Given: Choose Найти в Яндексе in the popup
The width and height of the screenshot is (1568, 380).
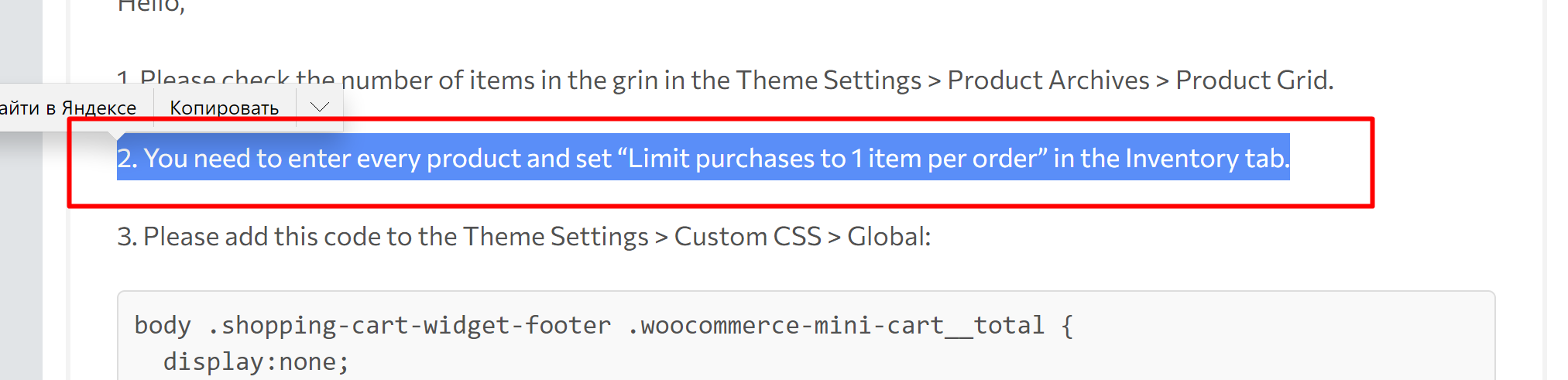Looking at the screenshot, I should click(x=68, y=108).
